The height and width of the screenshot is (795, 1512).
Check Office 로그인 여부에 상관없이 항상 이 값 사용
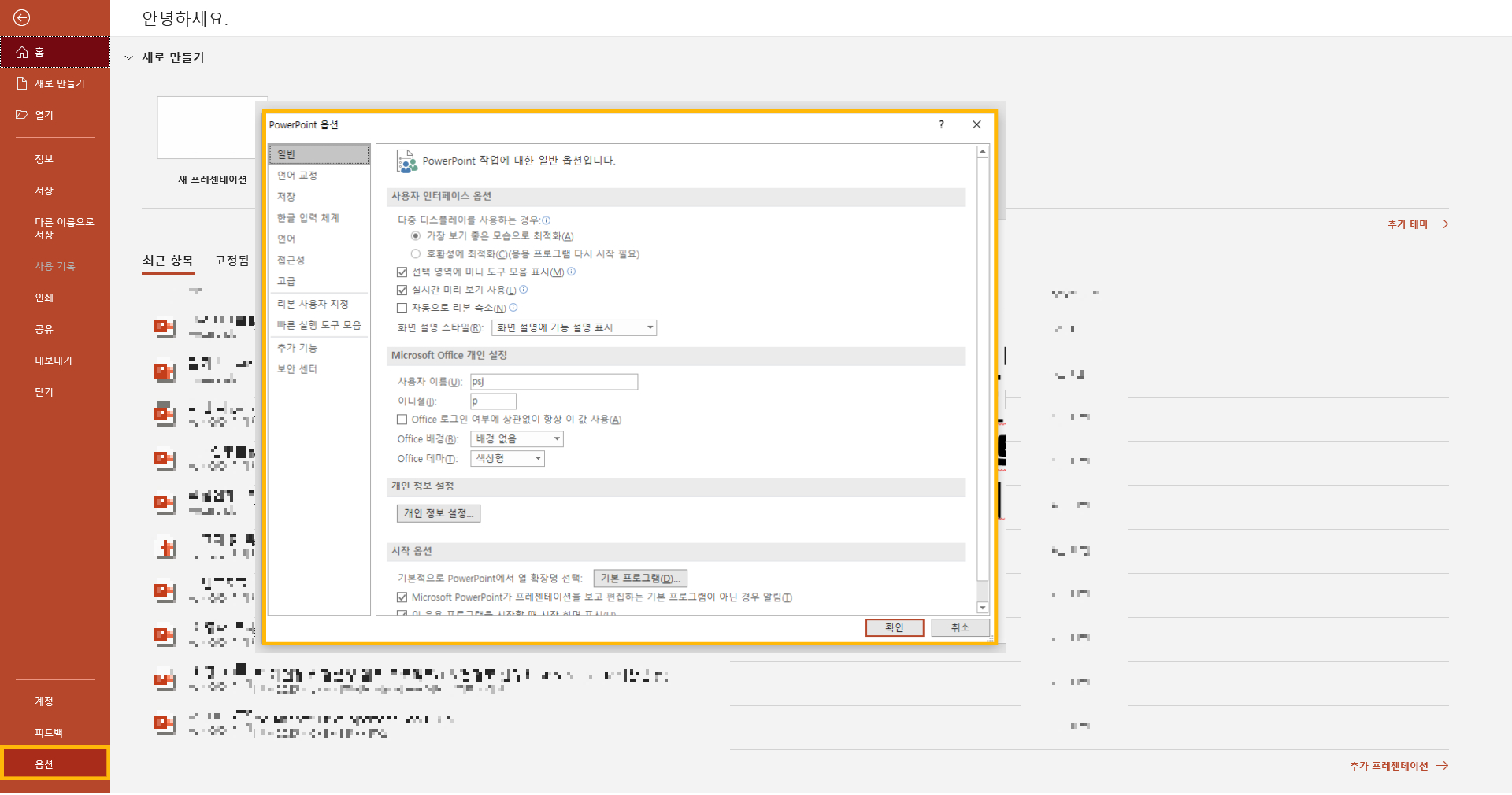402,420
